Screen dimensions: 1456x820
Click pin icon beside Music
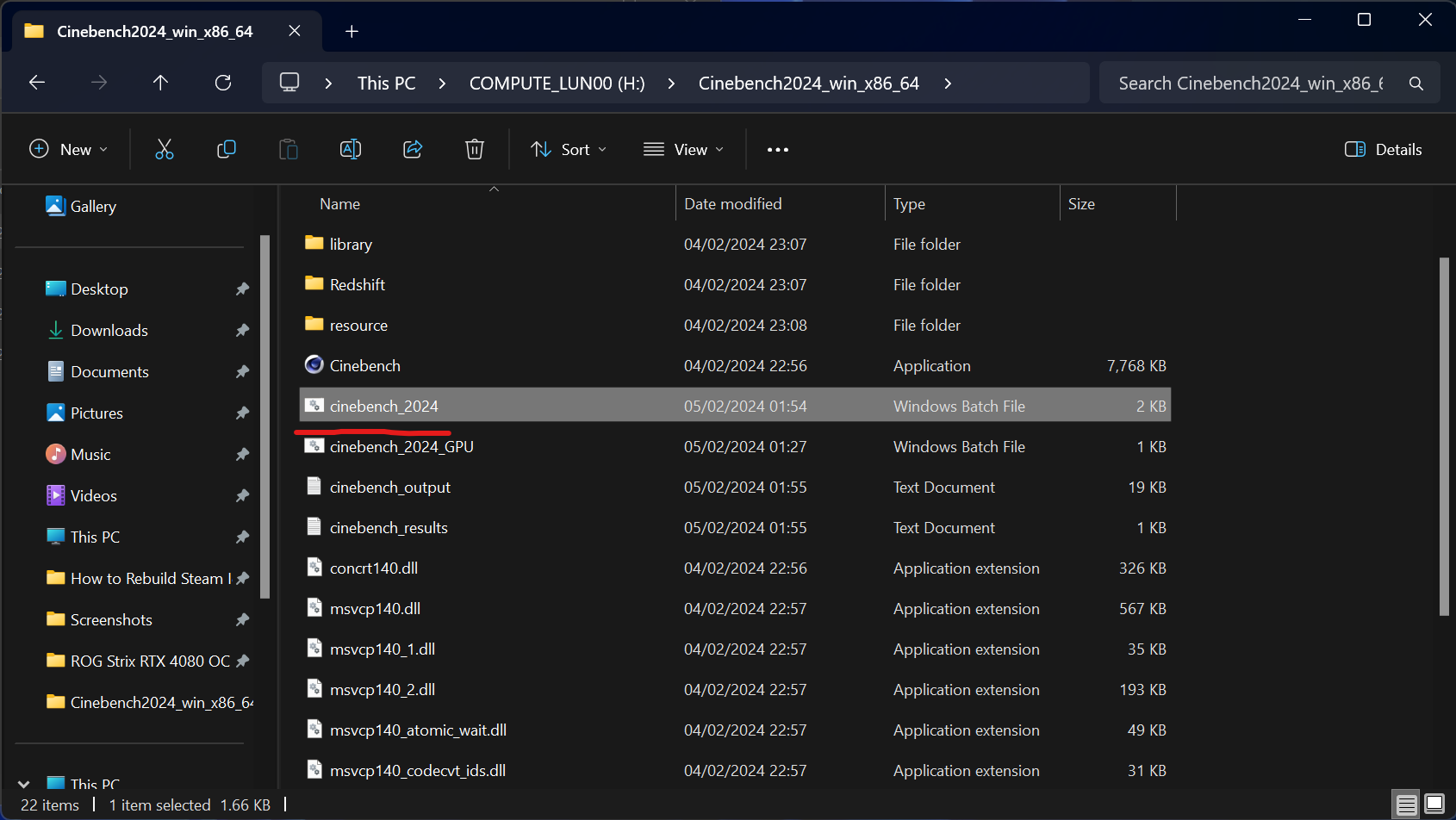point(243,455)
